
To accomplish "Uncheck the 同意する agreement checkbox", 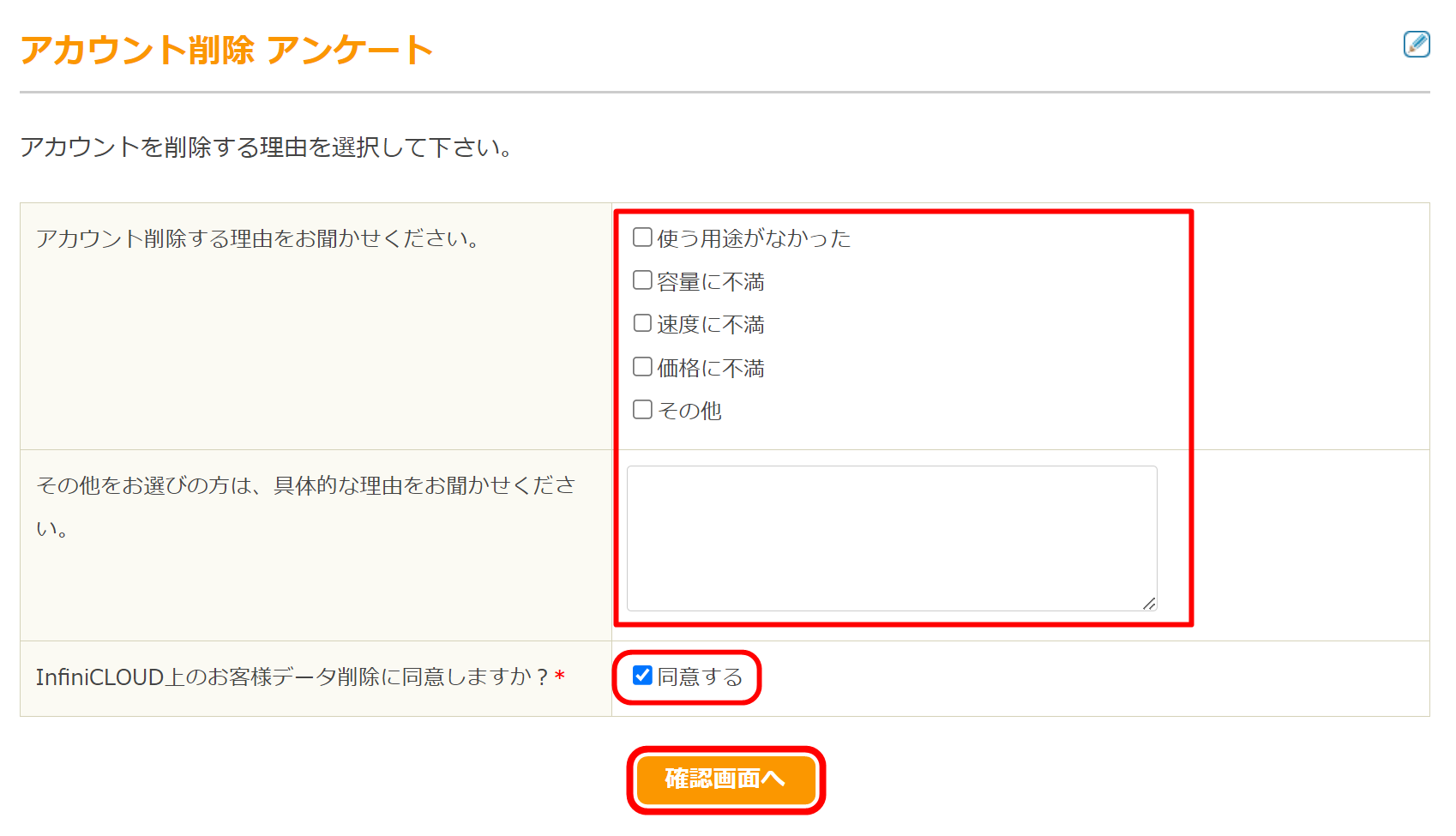I will click(641, 677).
